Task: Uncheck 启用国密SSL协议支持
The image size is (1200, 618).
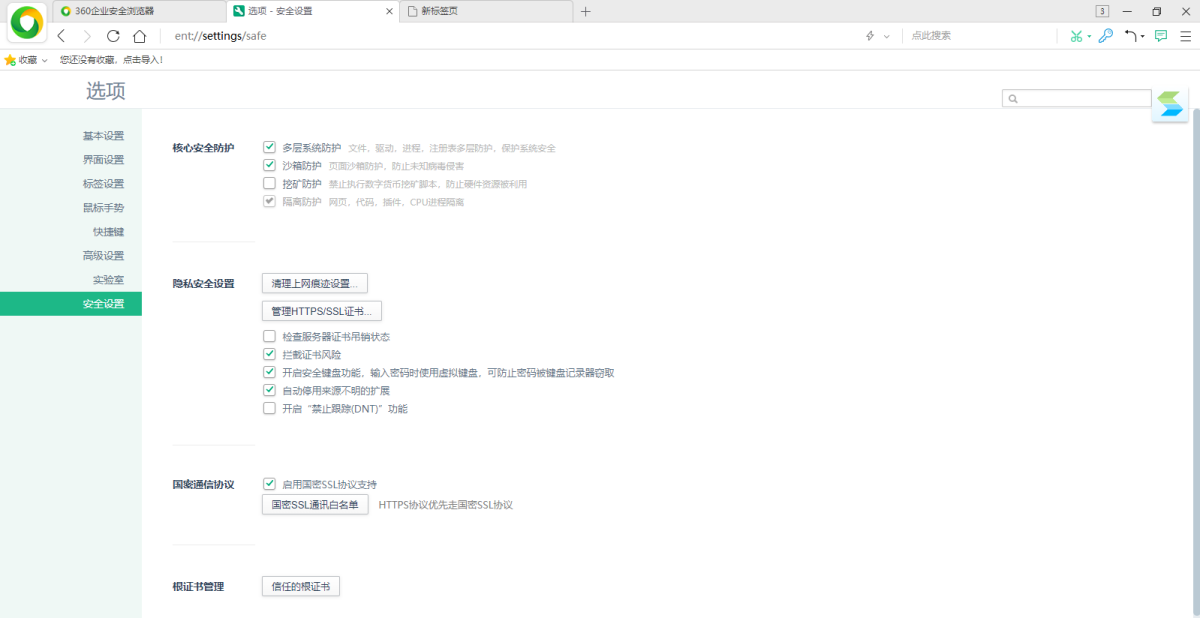Action: tap(269, 484)
